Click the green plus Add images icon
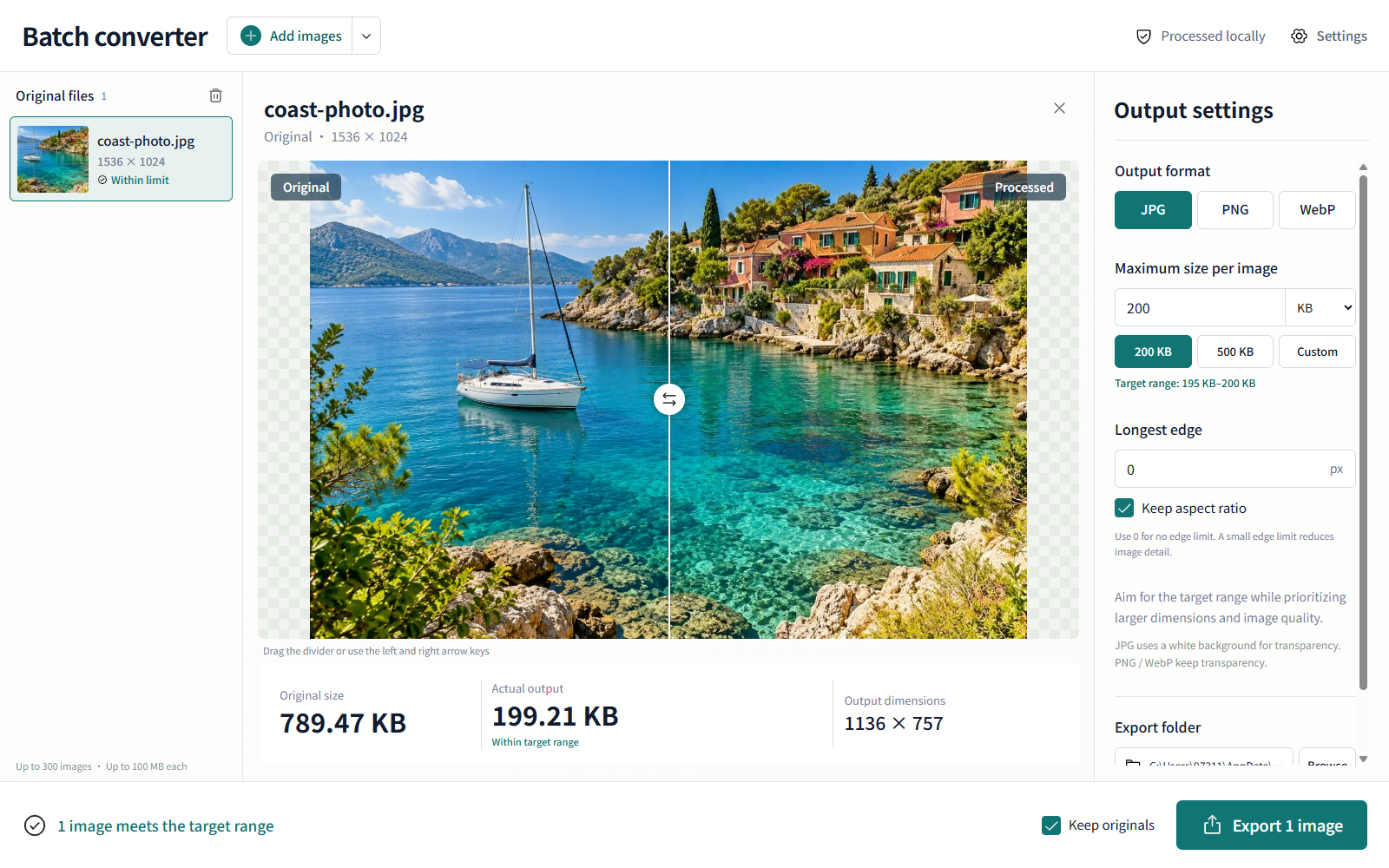Screen dimensions: 1389x868 click(x=251, y=36)
